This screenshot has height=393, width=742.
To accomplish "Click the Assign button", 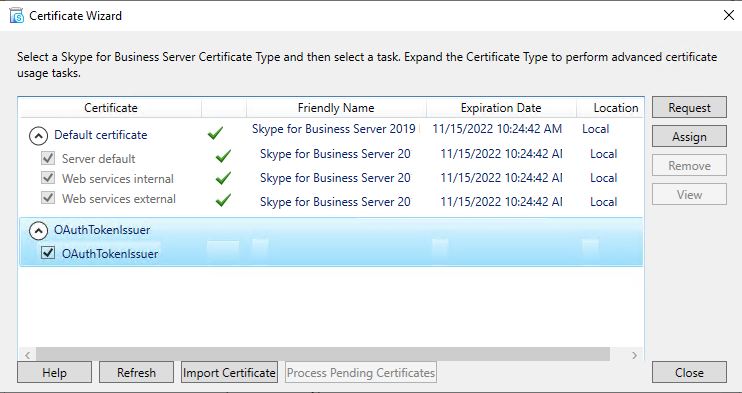I will [689, 136].
